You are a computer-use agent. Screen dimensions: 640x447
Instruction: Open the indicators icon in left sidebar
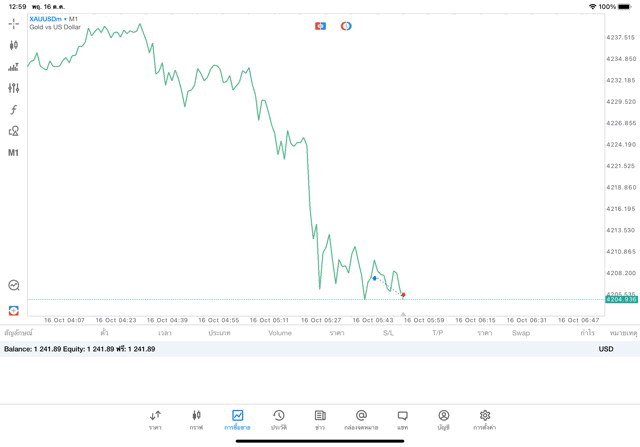coord(14,67)
